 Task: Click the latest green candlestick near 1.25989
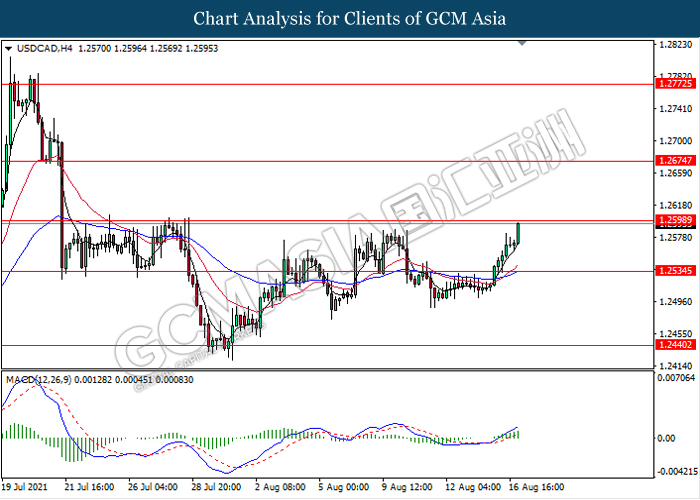[x=518, y=233]
